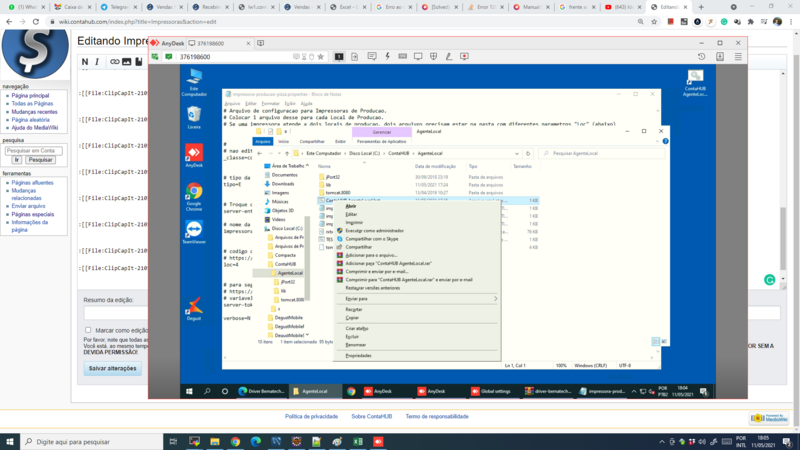Open the Arquivo ribbon tab in Explorer
Screen dimensions: 800x450
click(x=263, y=141)
